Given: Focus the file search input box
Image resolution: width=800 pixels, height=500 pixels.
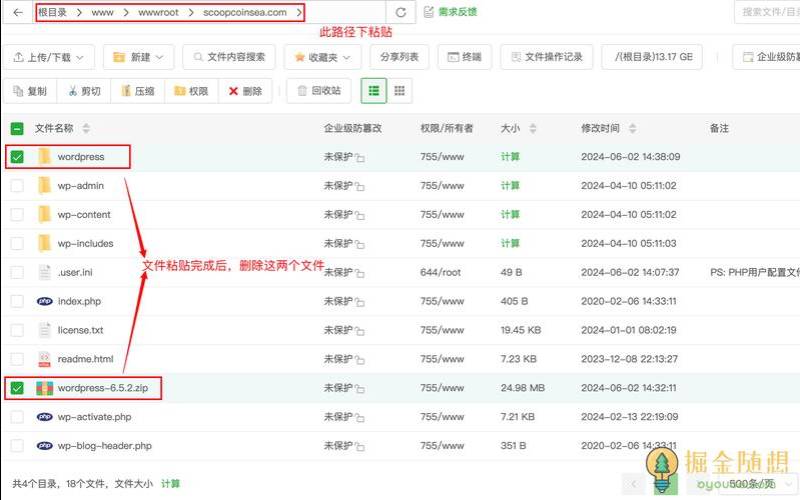Looking at the screenshot, I should [x=767, y=12].
